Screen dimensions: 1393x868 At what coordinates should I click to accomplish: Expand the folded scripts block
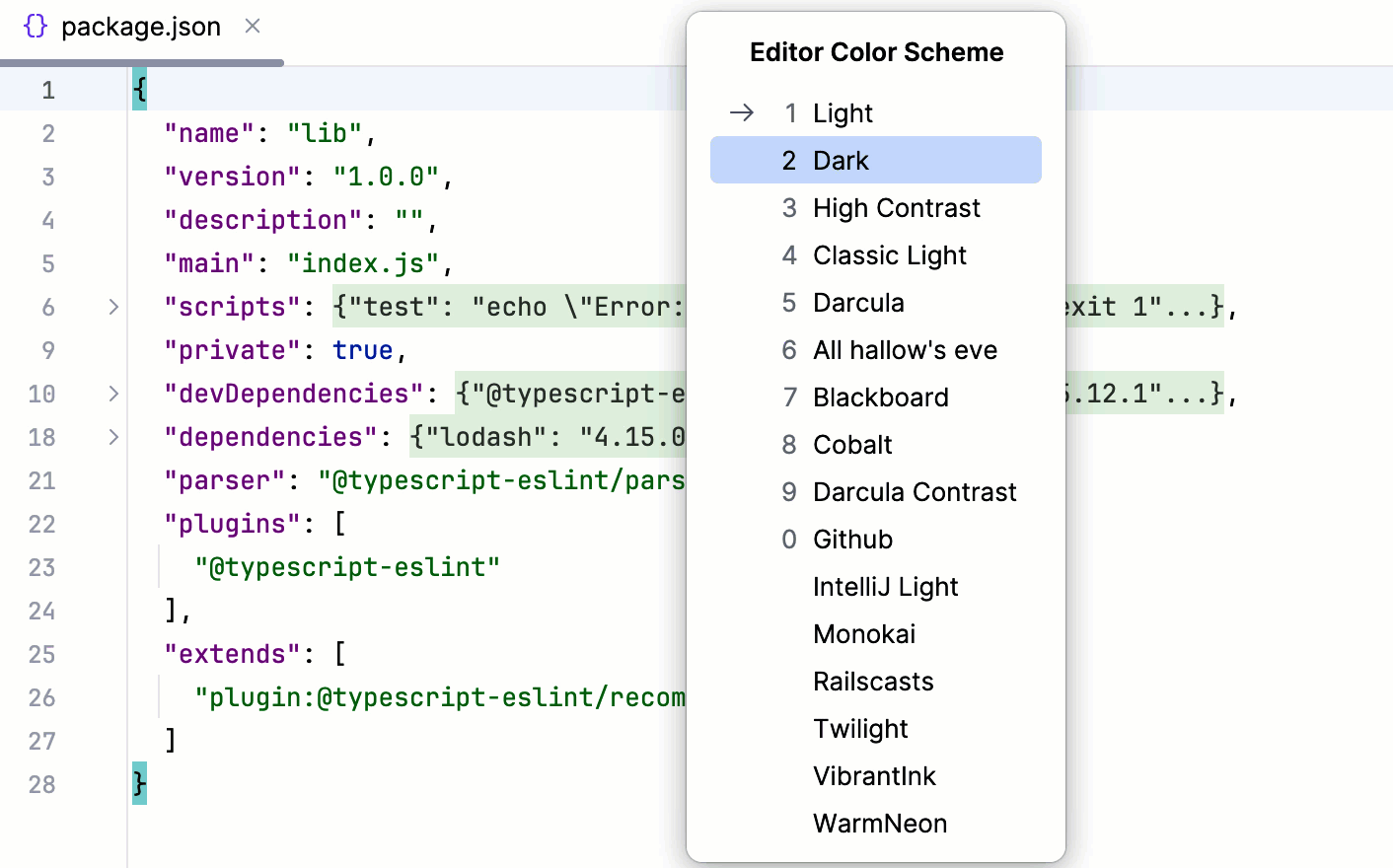[113, 307]
